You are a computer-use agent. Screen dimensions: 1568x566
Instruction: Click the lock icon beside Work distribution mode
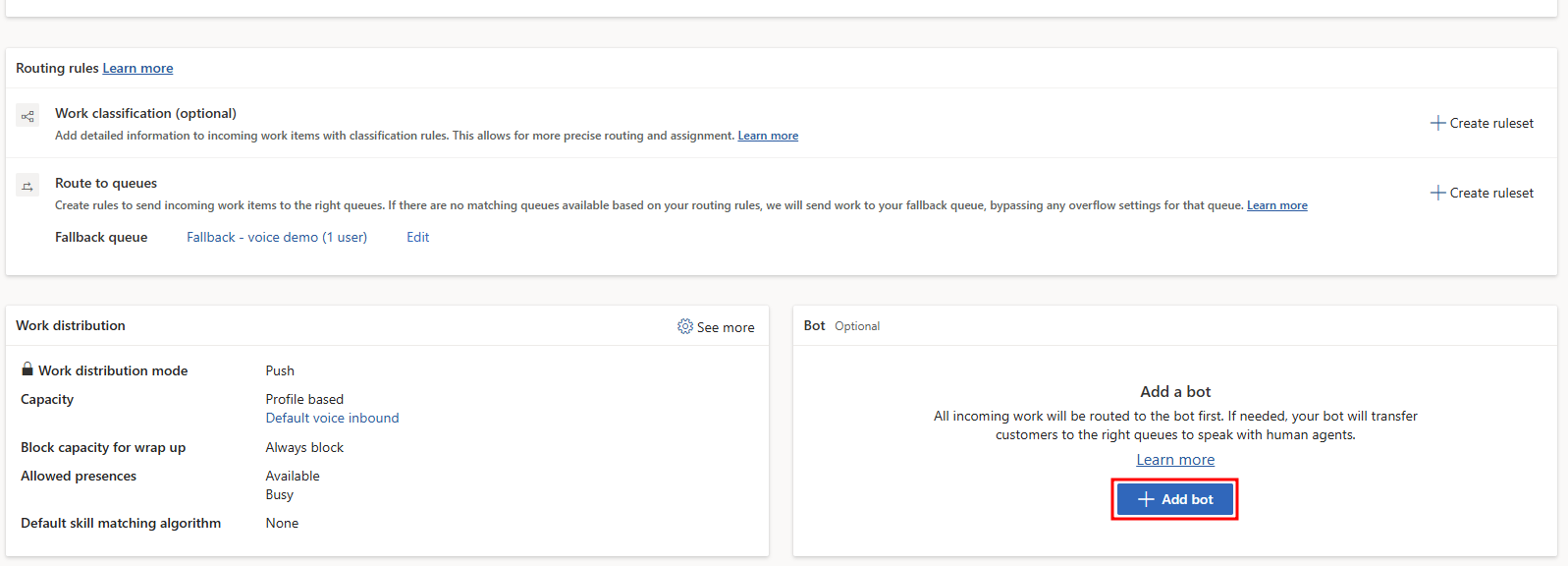[27, 369]
